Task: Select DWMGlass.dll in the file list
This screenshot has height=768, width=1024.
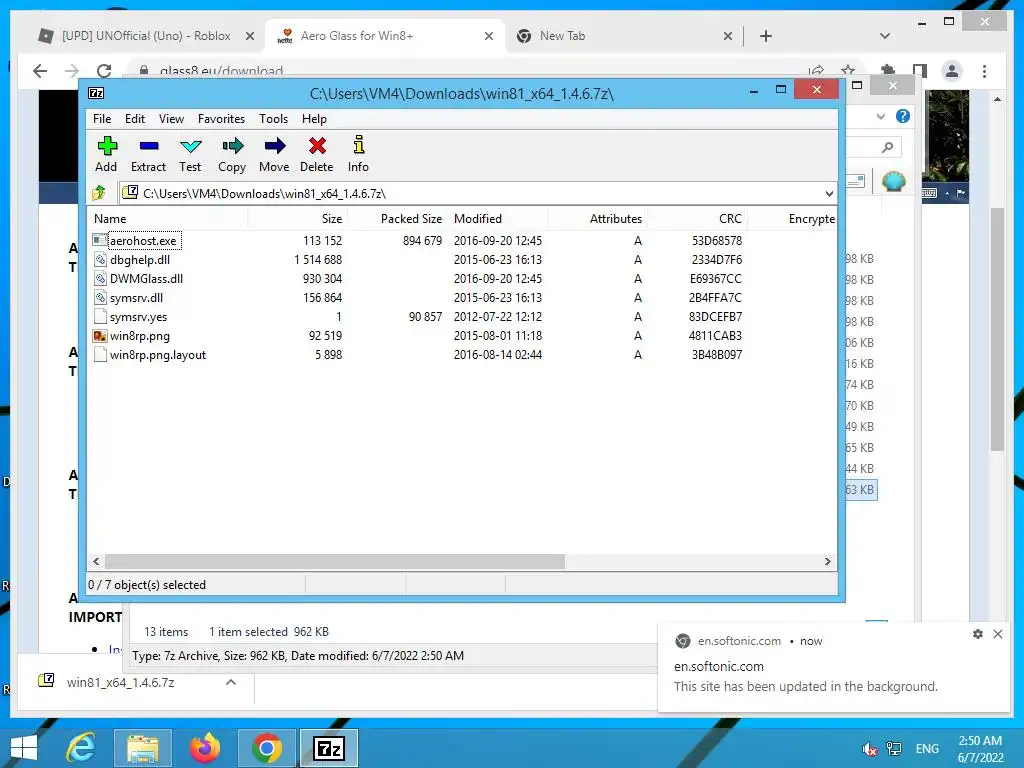Action: tap(146, 278)
